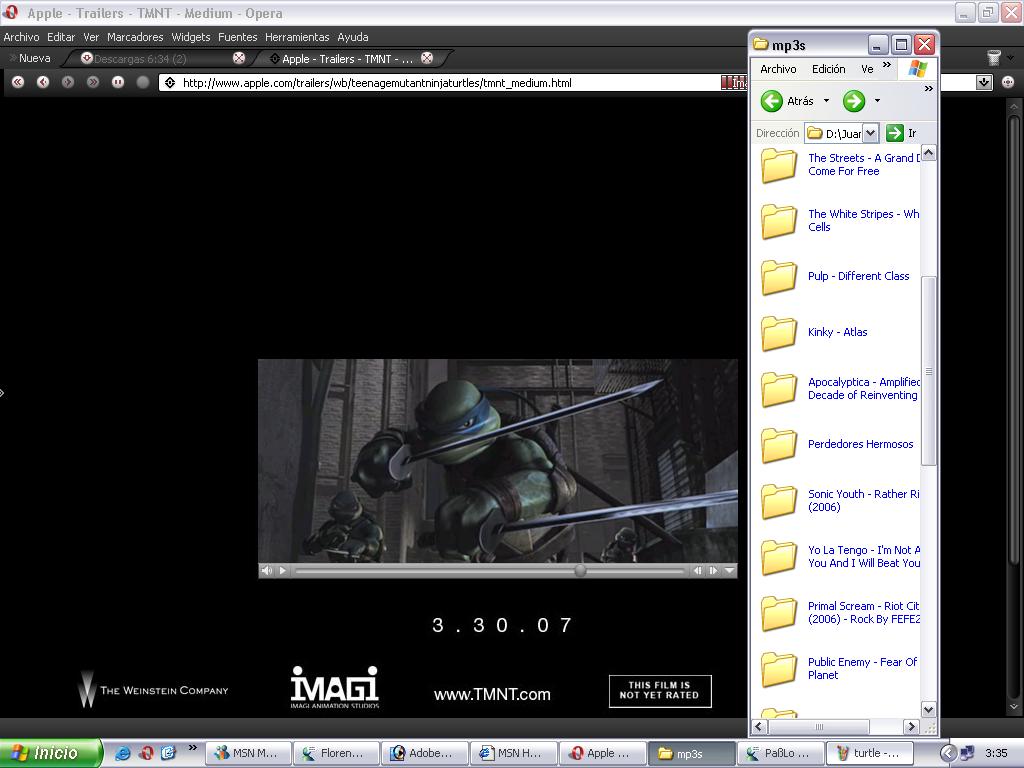This screenshot has height=768, width=1024.
Task: Click Opera page scrollbar down arrow
Action: coord(1014,707)
